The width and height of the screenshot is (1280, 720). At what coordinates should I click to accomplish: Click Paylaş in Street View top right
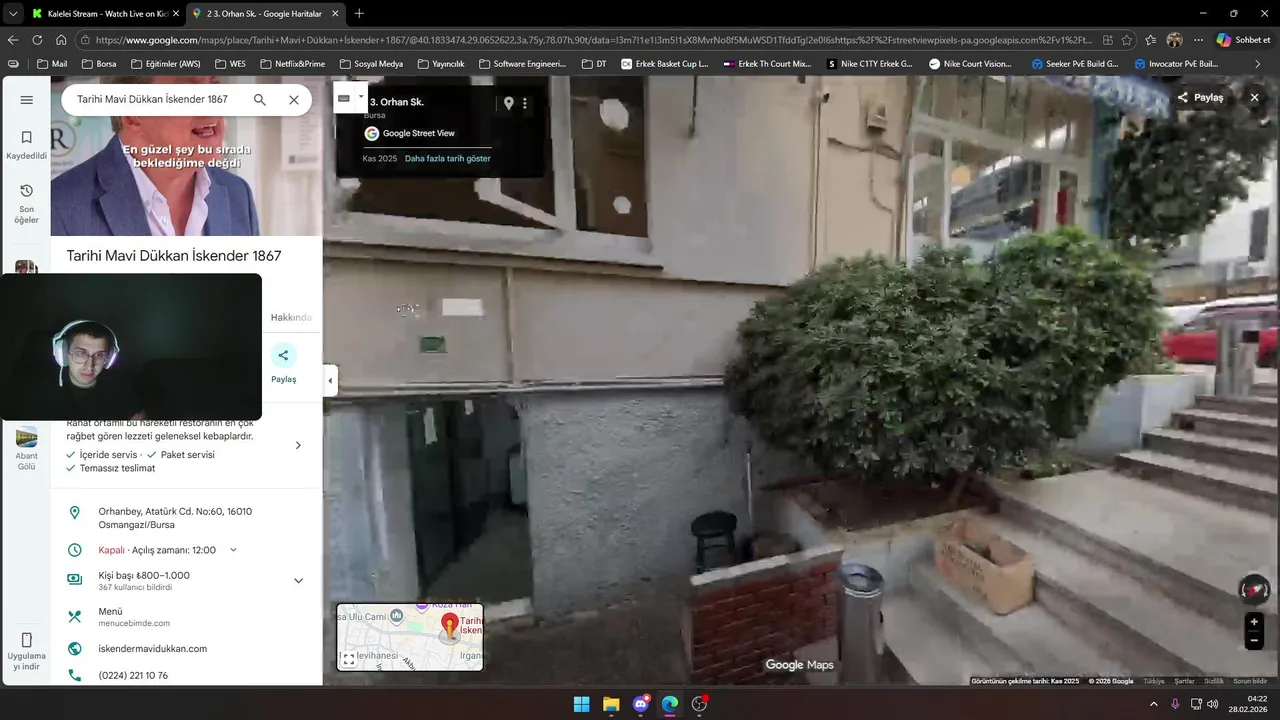coord(1200,97)
